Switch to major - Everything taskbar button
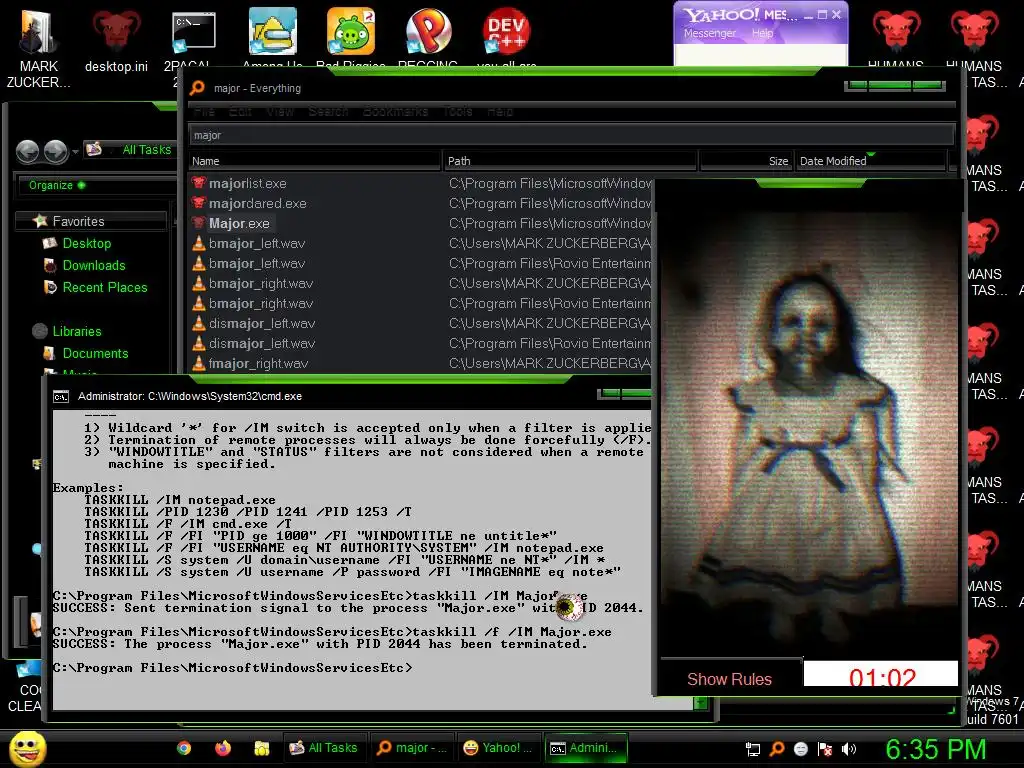 click(411, 748)
